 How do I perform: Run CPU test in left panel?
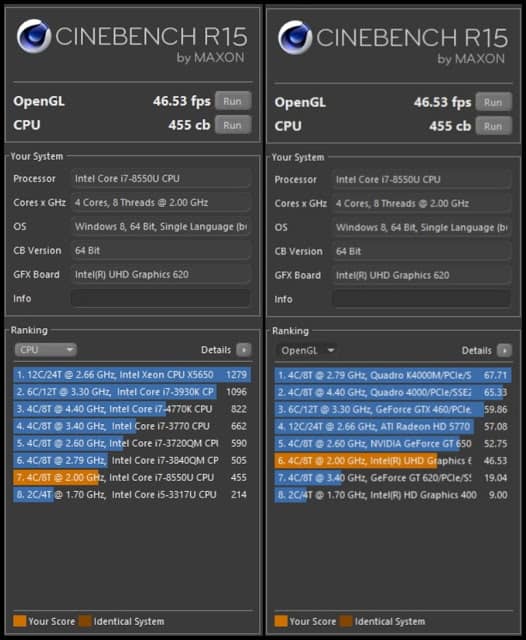coord(233,125)
